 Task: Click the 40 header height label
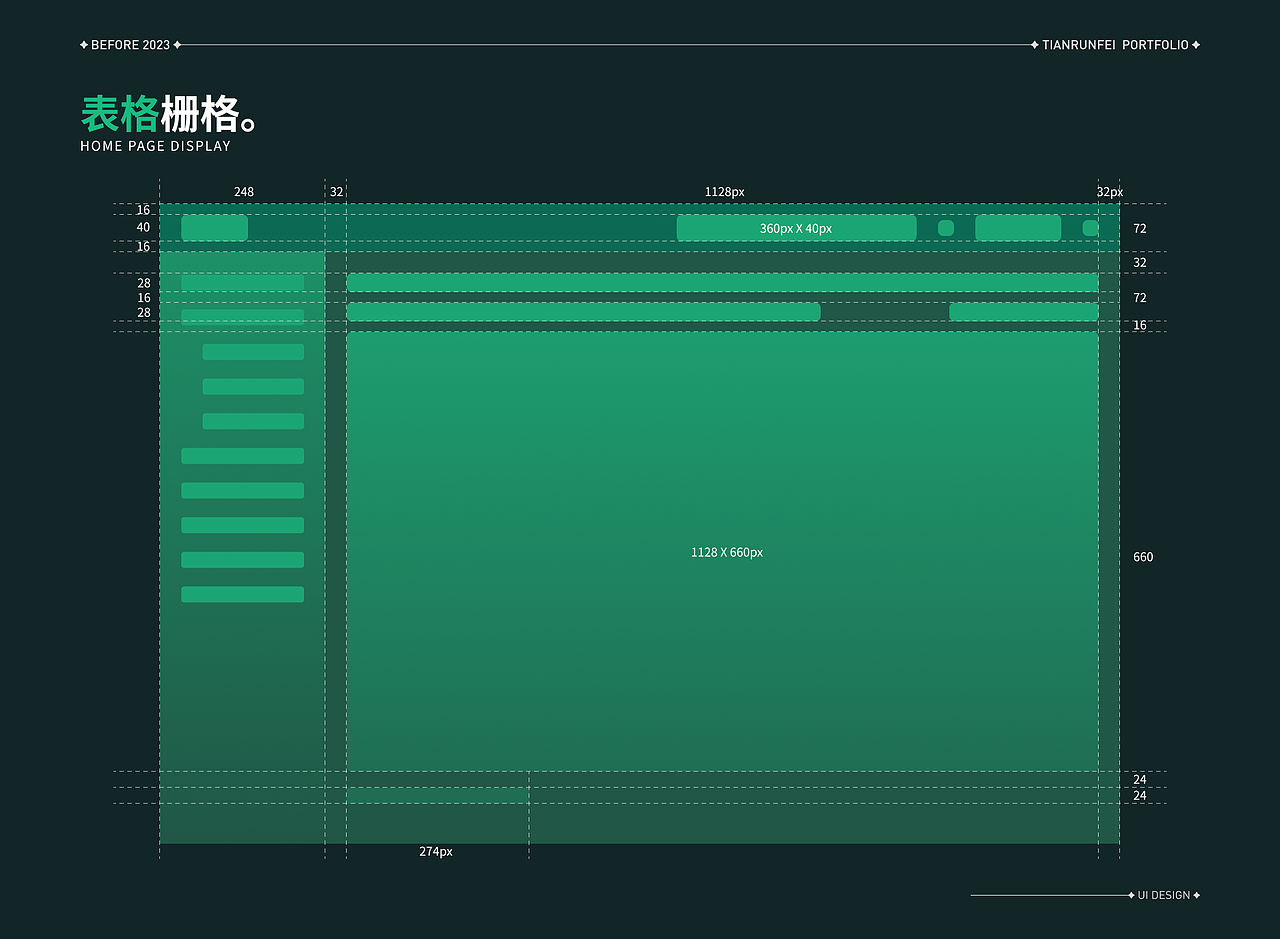coord(143,227)
